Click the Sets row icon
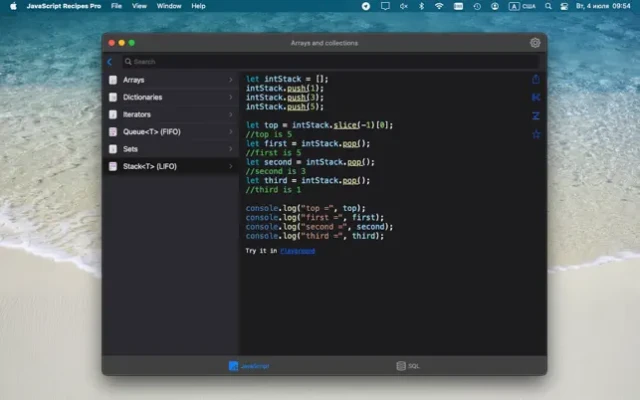The height and width of the screenshot is (400, 640). click(113, 149)
